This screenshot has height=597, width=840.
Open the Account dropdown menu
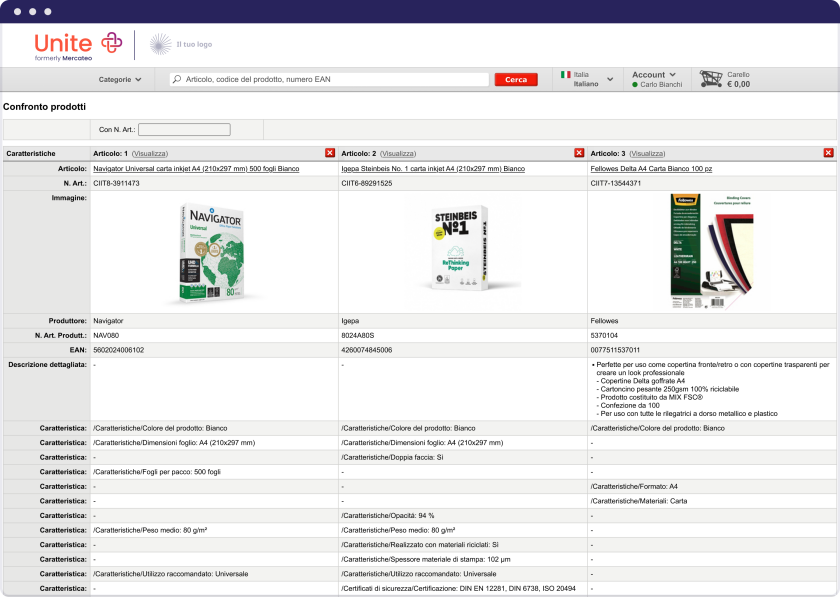[x=654, y=74]
